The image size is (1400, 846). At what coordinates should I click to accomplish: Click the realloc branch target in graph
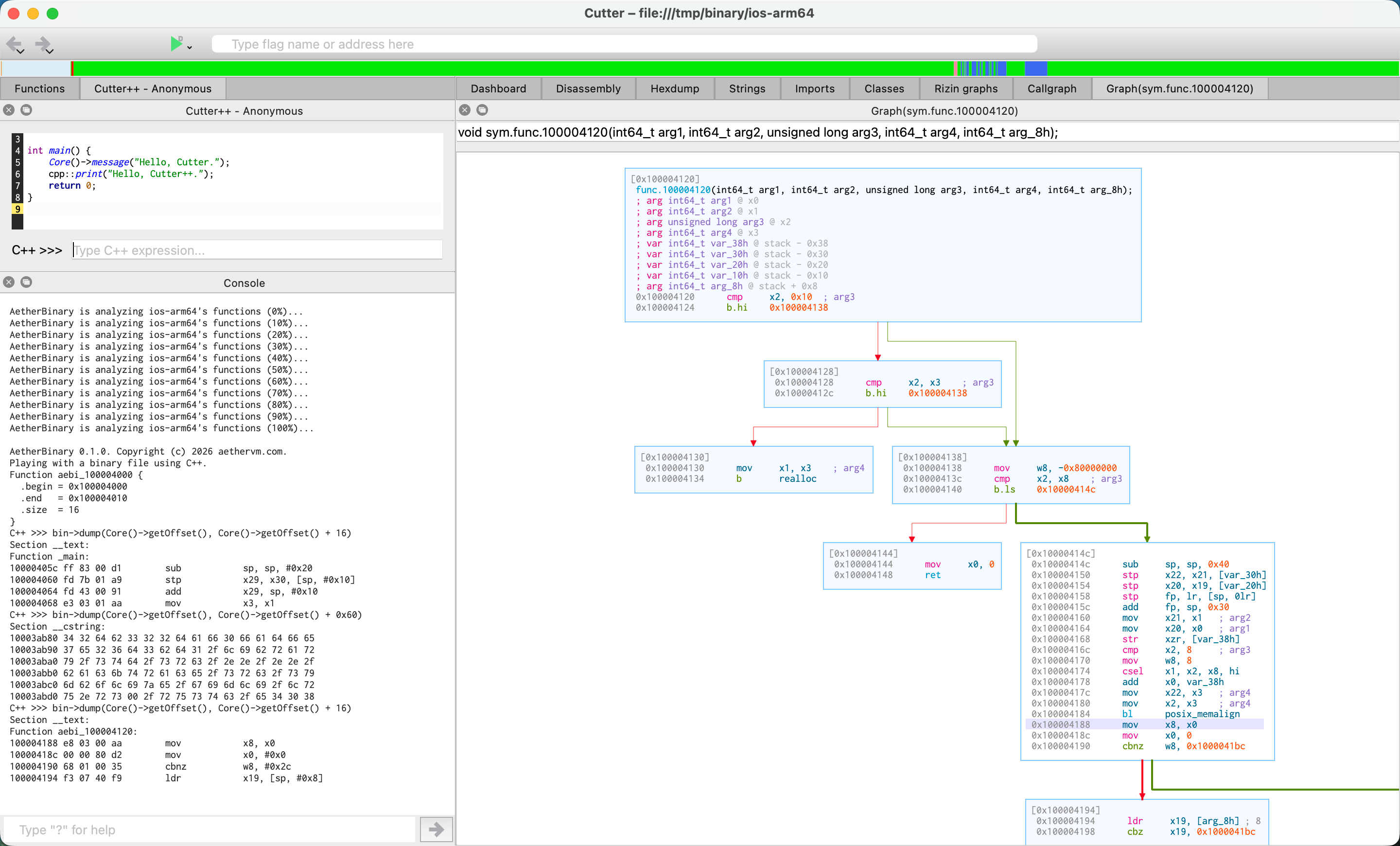[797, 478]
